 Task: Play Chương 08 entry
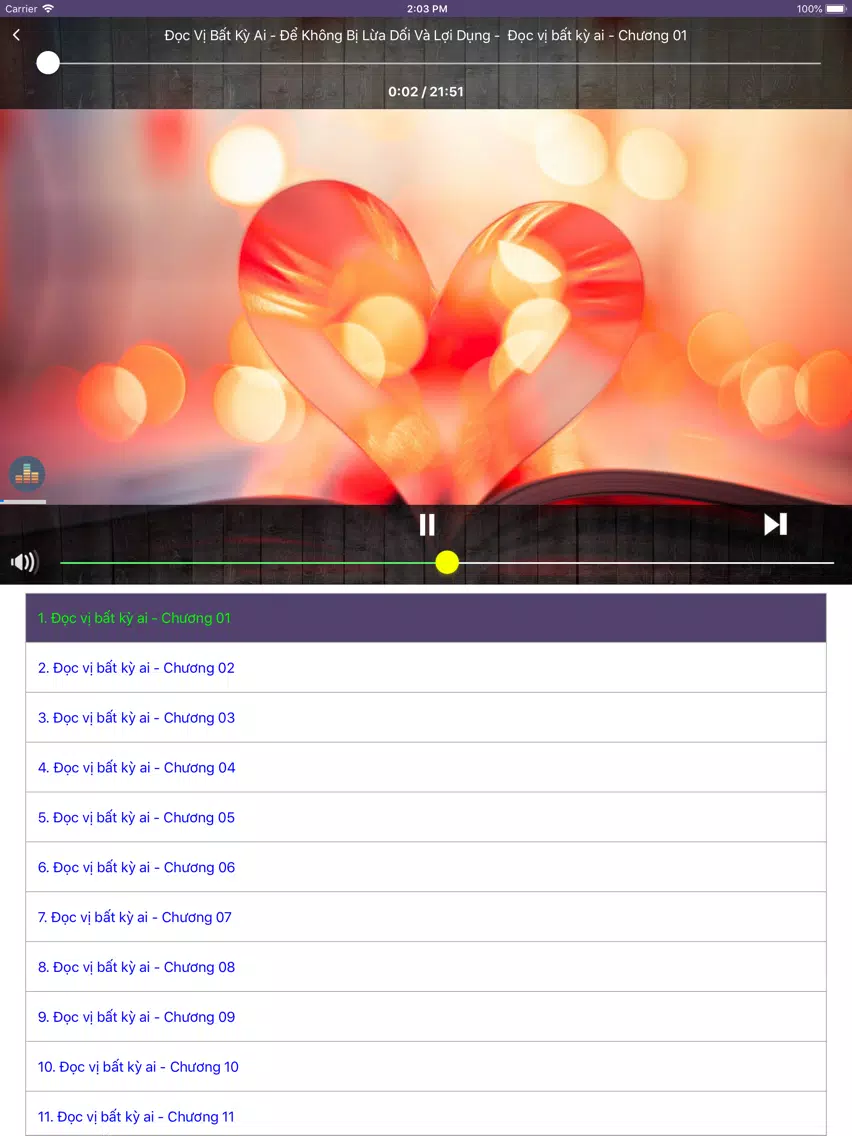pos(426,967)
